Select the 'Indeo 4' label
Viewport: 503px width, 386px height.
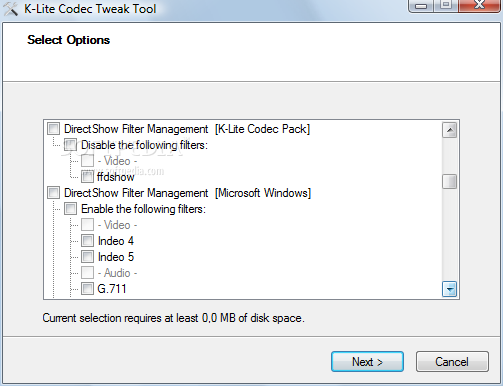(116, 241)
